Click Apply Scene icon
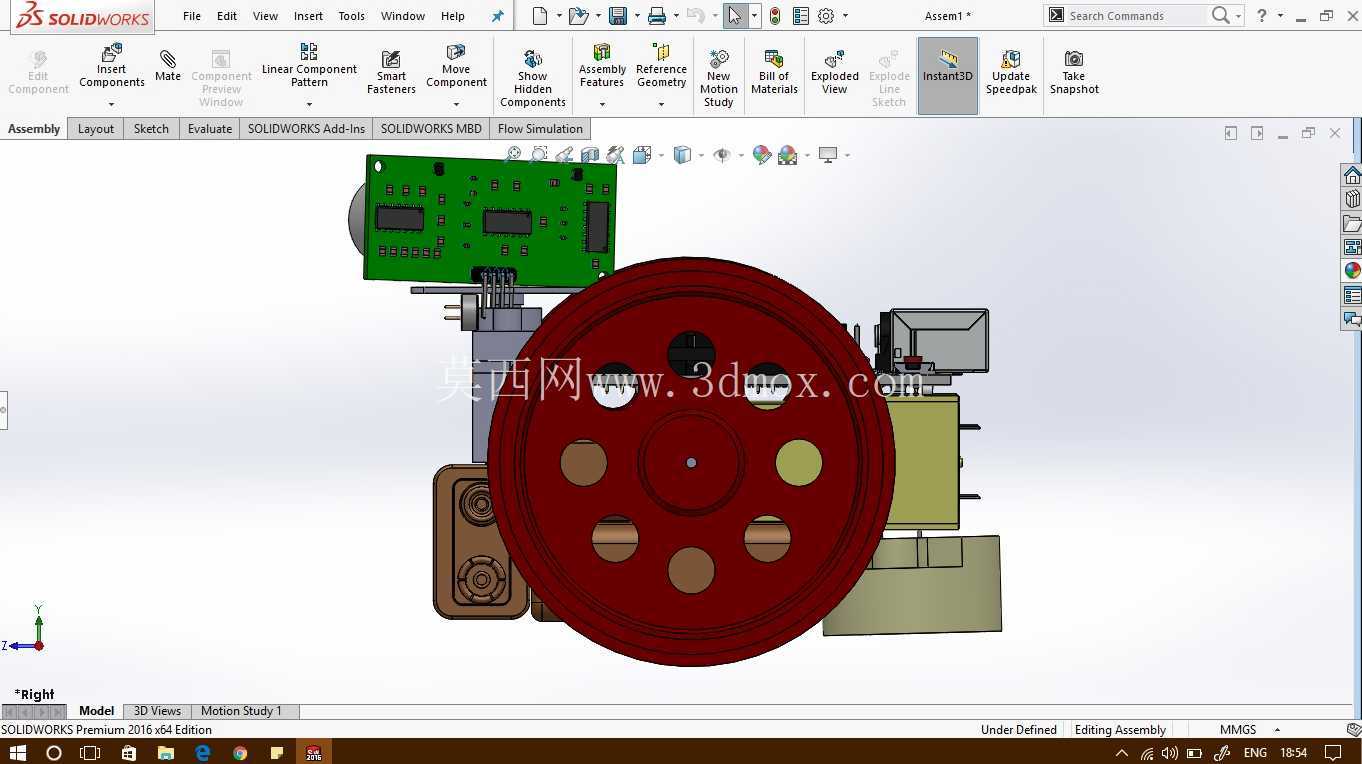Image resolution: width=1362 pixels, height=764 pixels. click(x=788, y=154)
